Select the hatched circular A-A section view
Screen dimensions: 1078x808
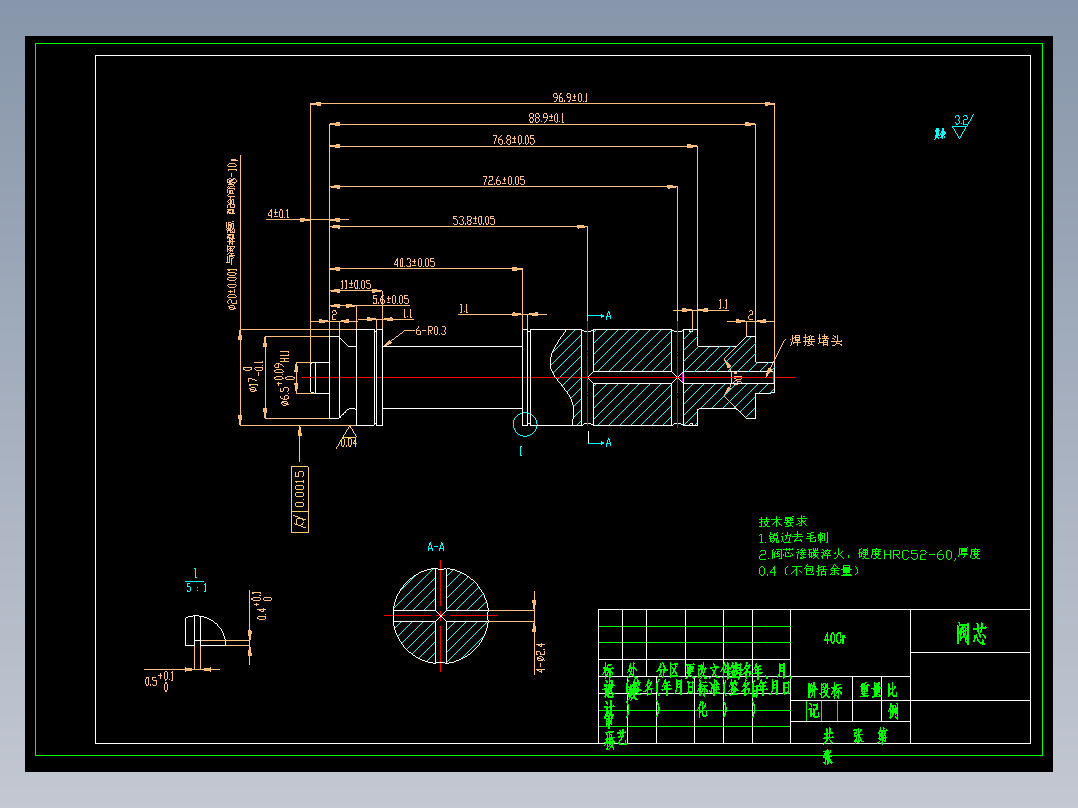[x=441, y=615]
